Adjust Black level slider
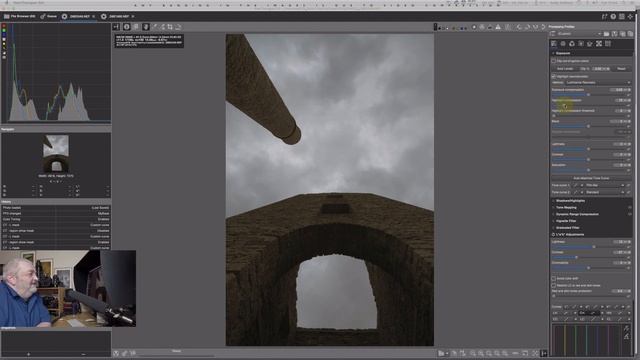The image size is (640, 360). click(588, 127)
